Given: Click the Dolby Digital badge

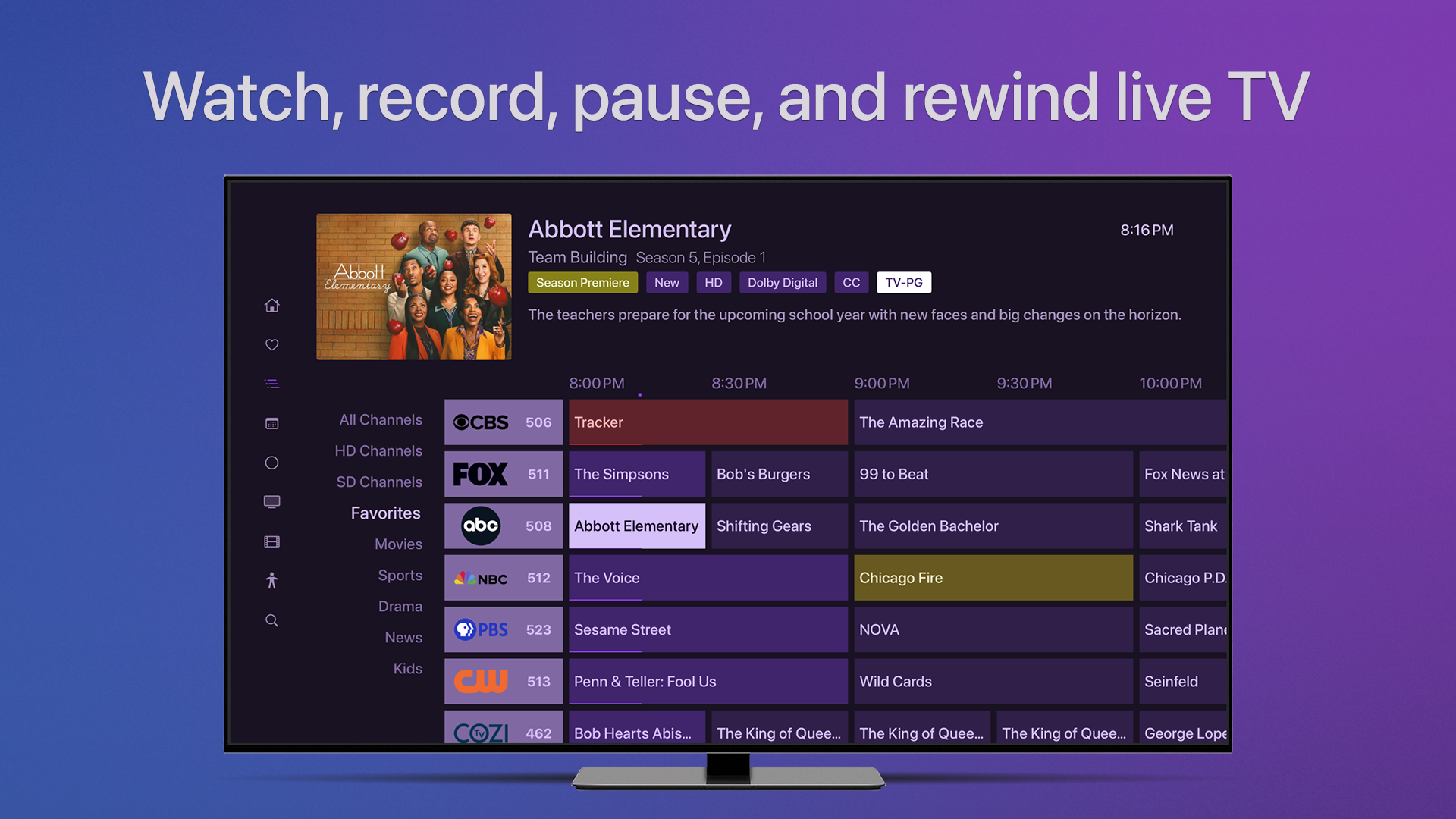Looking at the screenshot, I should (x=782, y=282).
